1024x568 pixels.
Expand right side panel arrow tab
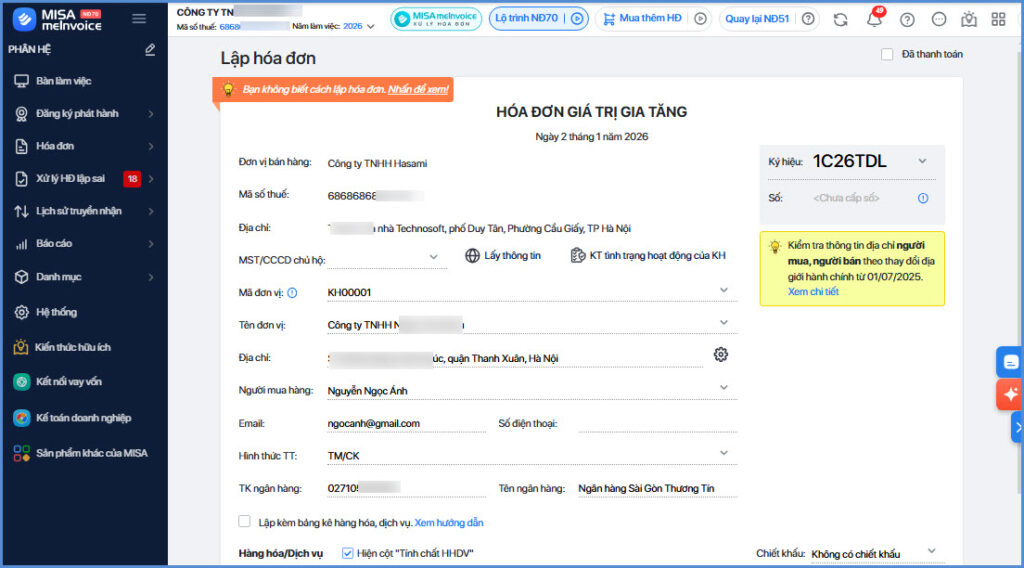tap(1017, 428)
